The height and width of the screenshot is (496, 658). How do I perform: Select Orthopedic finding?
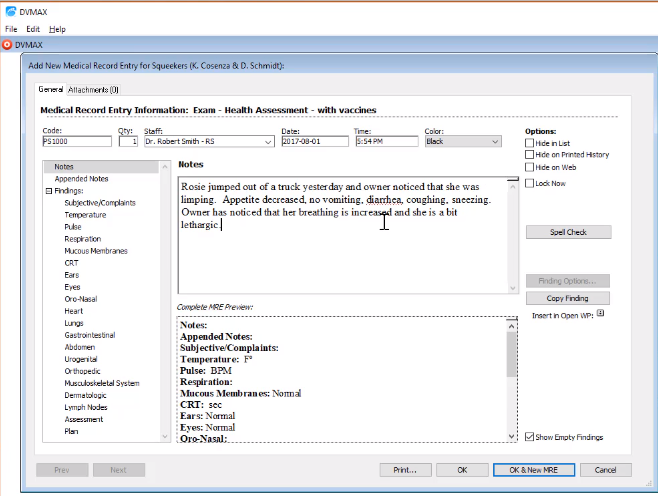[x=82, y=371]
